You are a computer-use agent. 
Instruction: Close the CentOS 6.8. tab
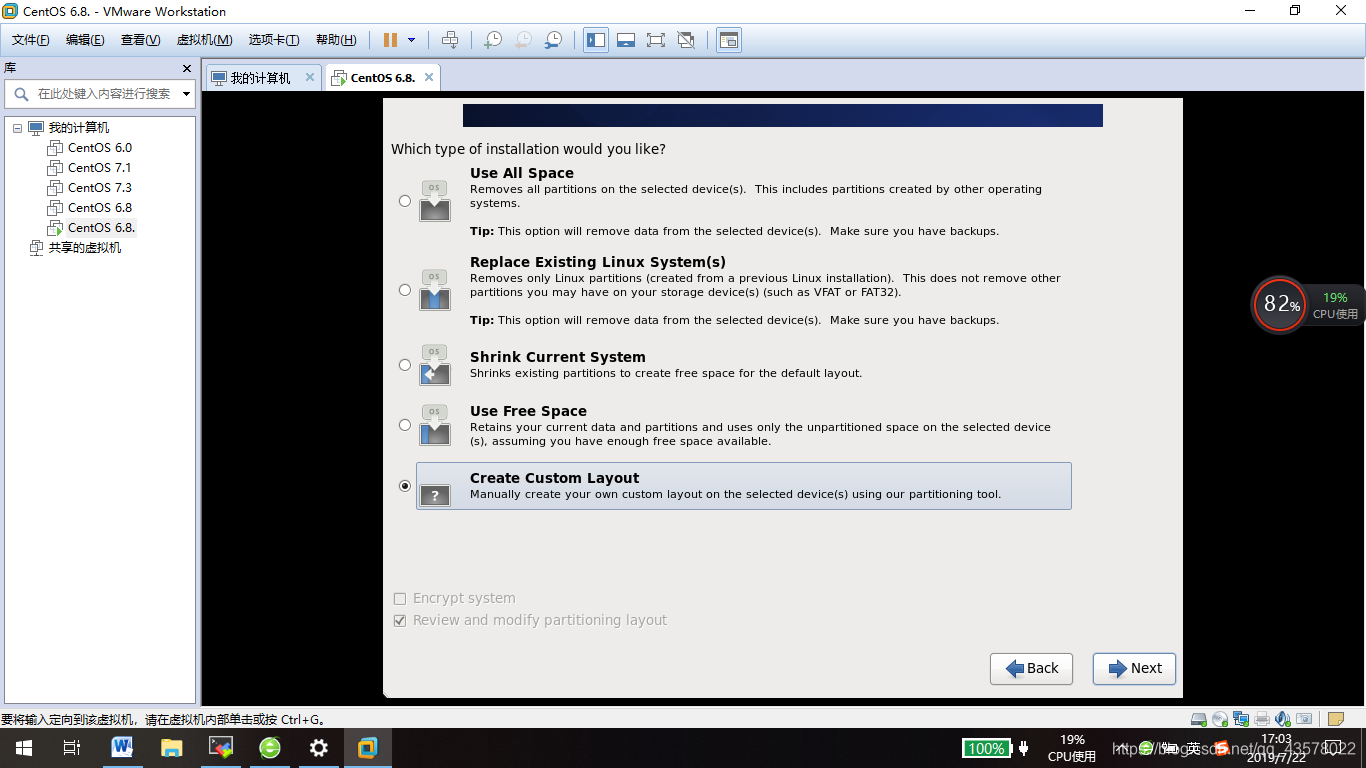[x=429, y=77]
